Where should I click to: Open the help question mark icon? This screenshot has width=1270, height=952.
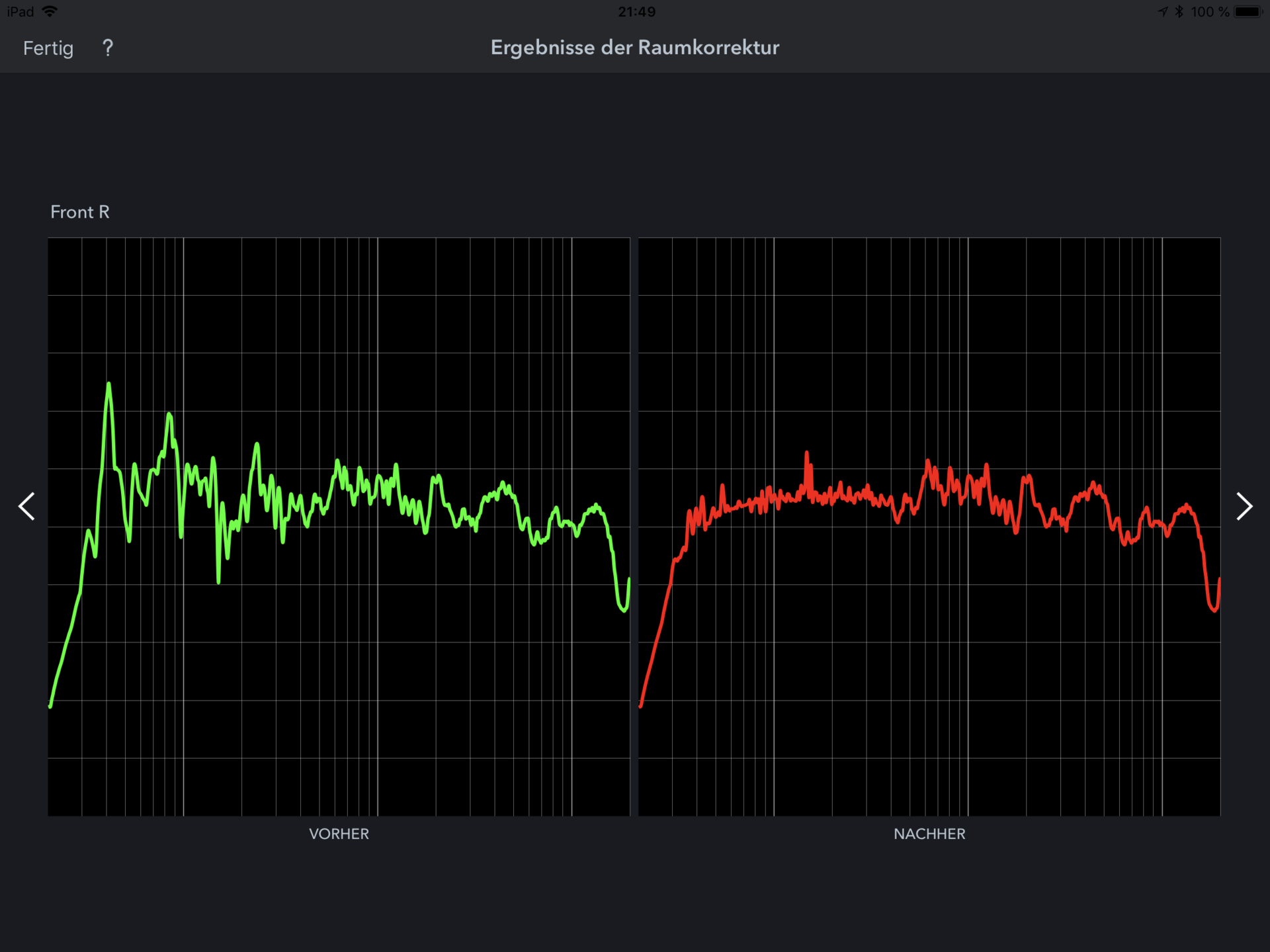[108, 48]
